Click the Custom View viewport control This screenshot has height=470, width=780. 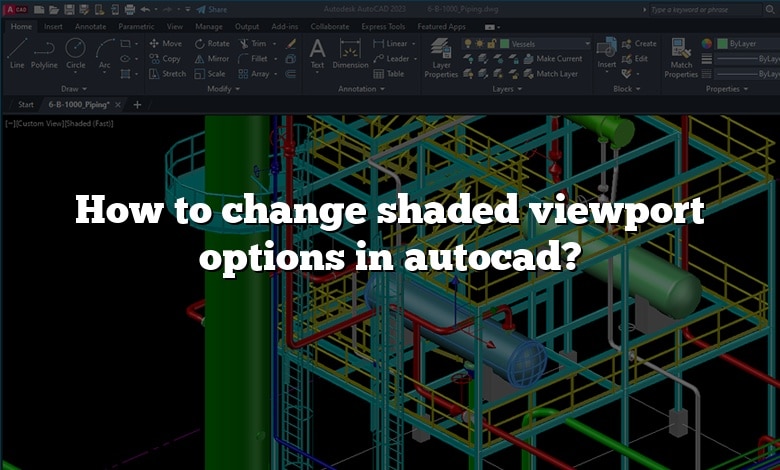40,123
